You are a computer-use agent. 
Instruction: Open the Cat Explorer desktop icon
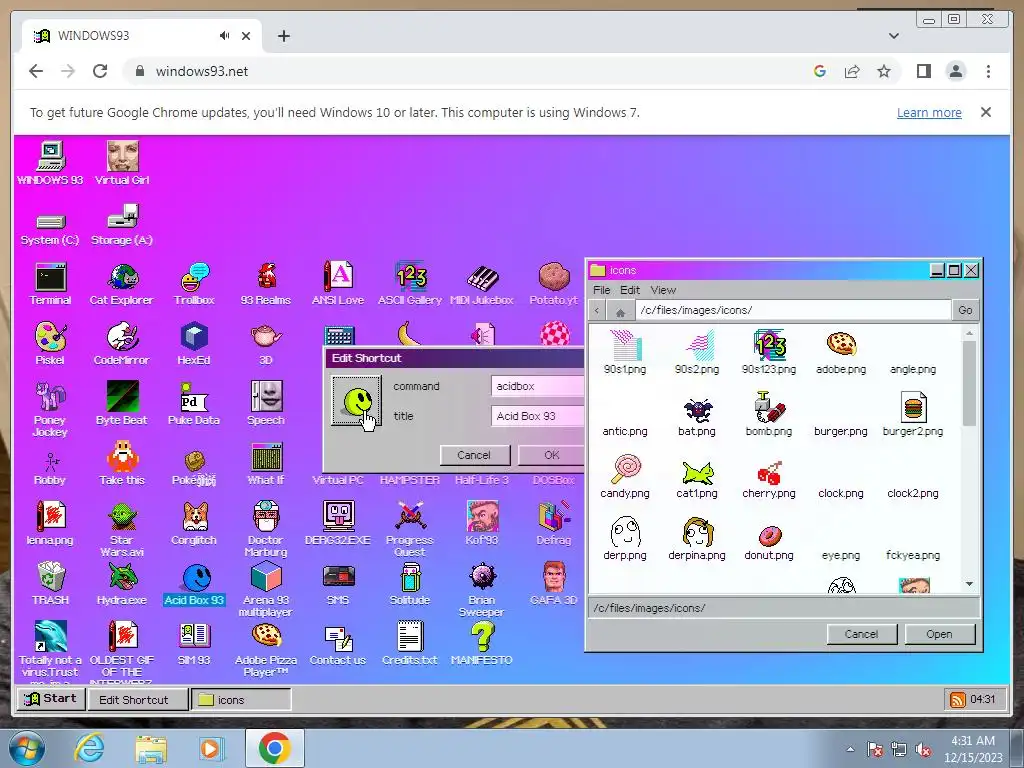click(x=121, y=284)
